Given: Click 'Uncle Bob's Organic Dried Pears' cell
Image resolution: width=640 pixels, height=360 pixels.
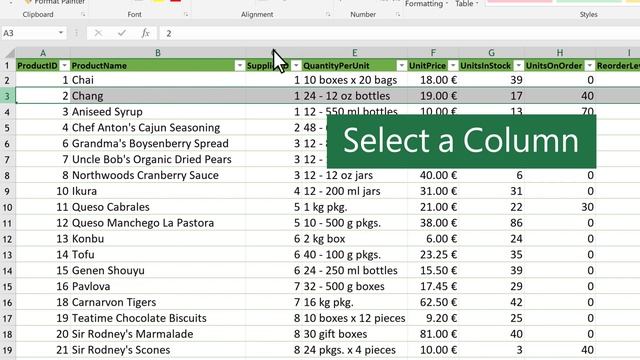Looking at the screenshot, I should click(x=158, y=160).
